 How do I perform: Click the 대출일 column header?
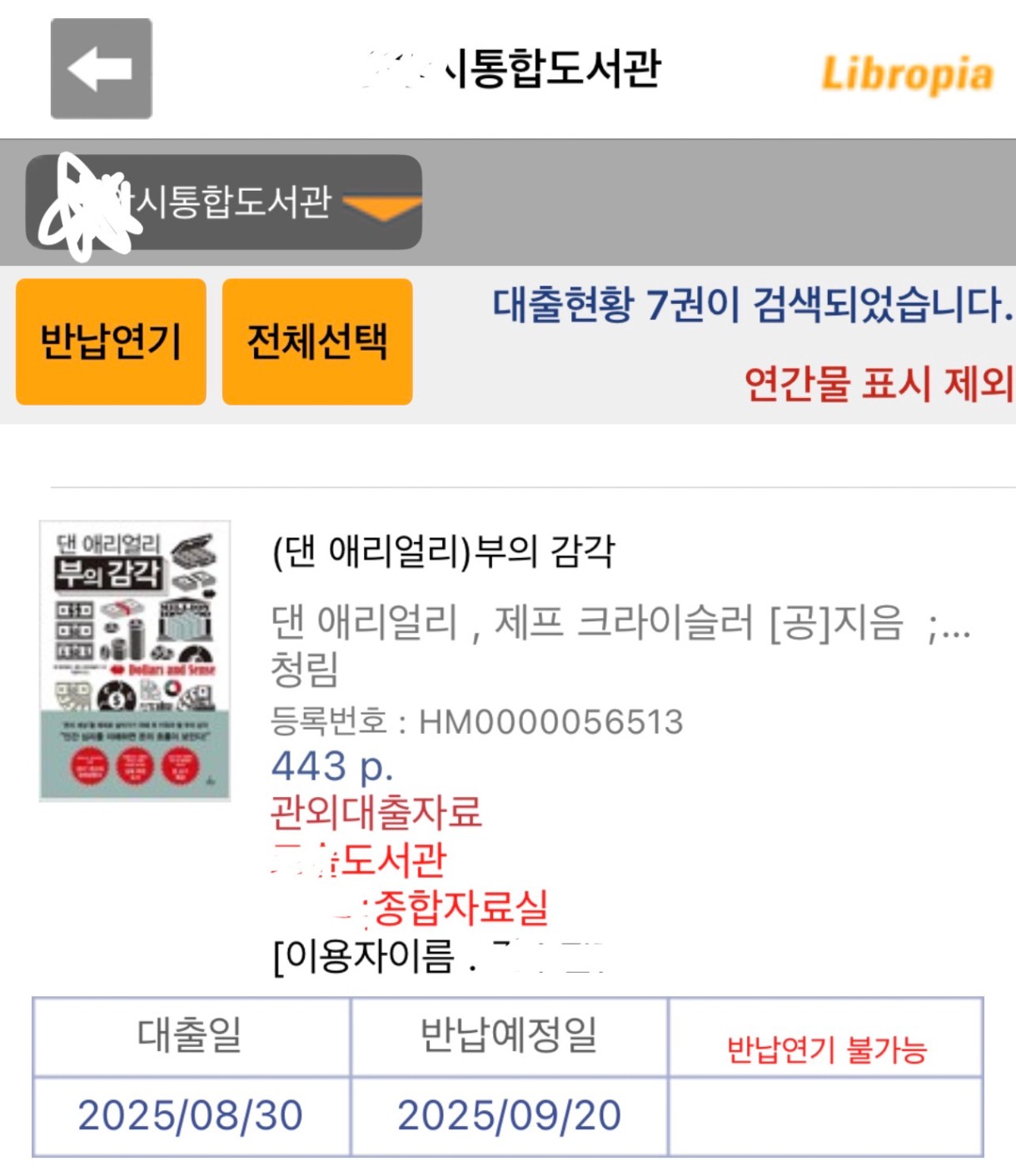click(191, 1036)
